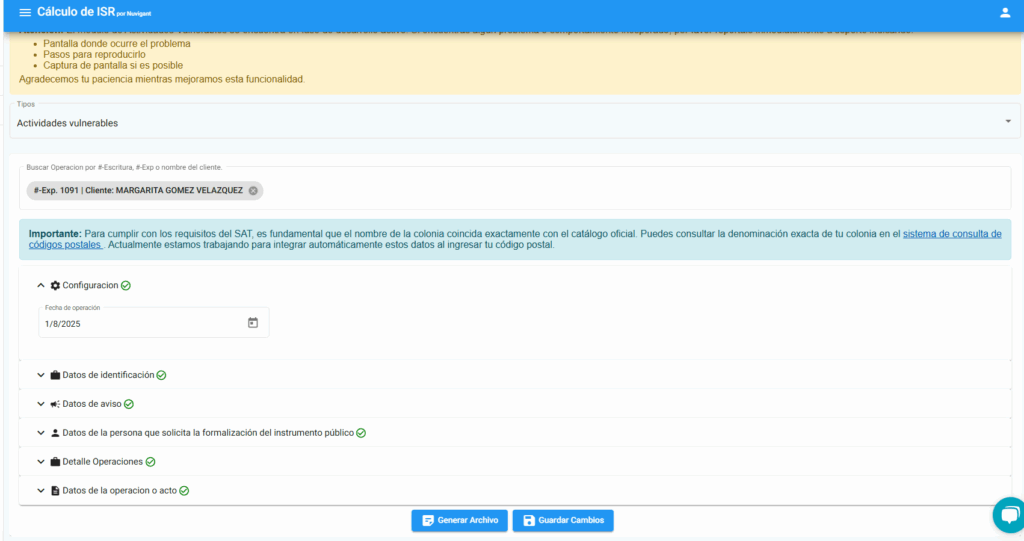Click the Fecha de operación date field
Screen dimensions: 1024x541
140,323
